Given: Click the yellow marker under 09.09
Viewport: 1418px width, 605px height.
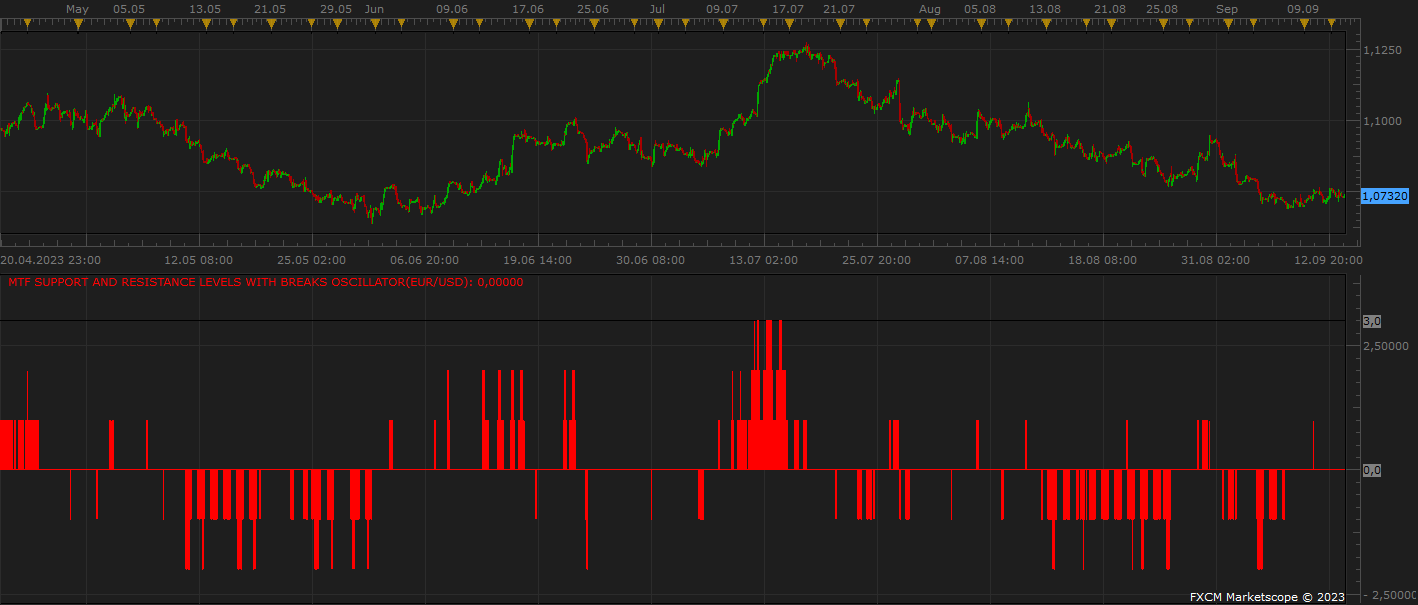Looking at the screenshot, I should pyautogui.click(x=1304, y=23).
